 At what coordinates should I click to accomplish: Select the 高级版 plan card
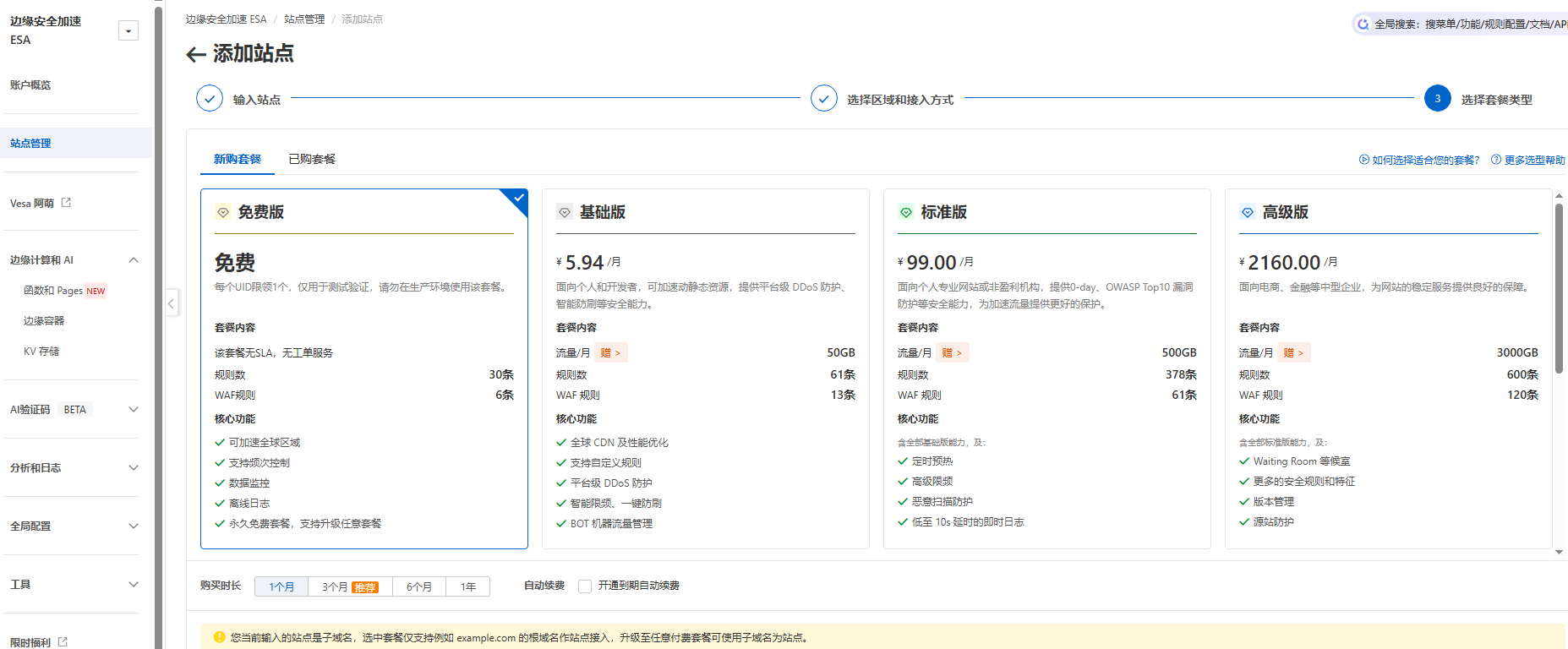[x=1389, y=368]
